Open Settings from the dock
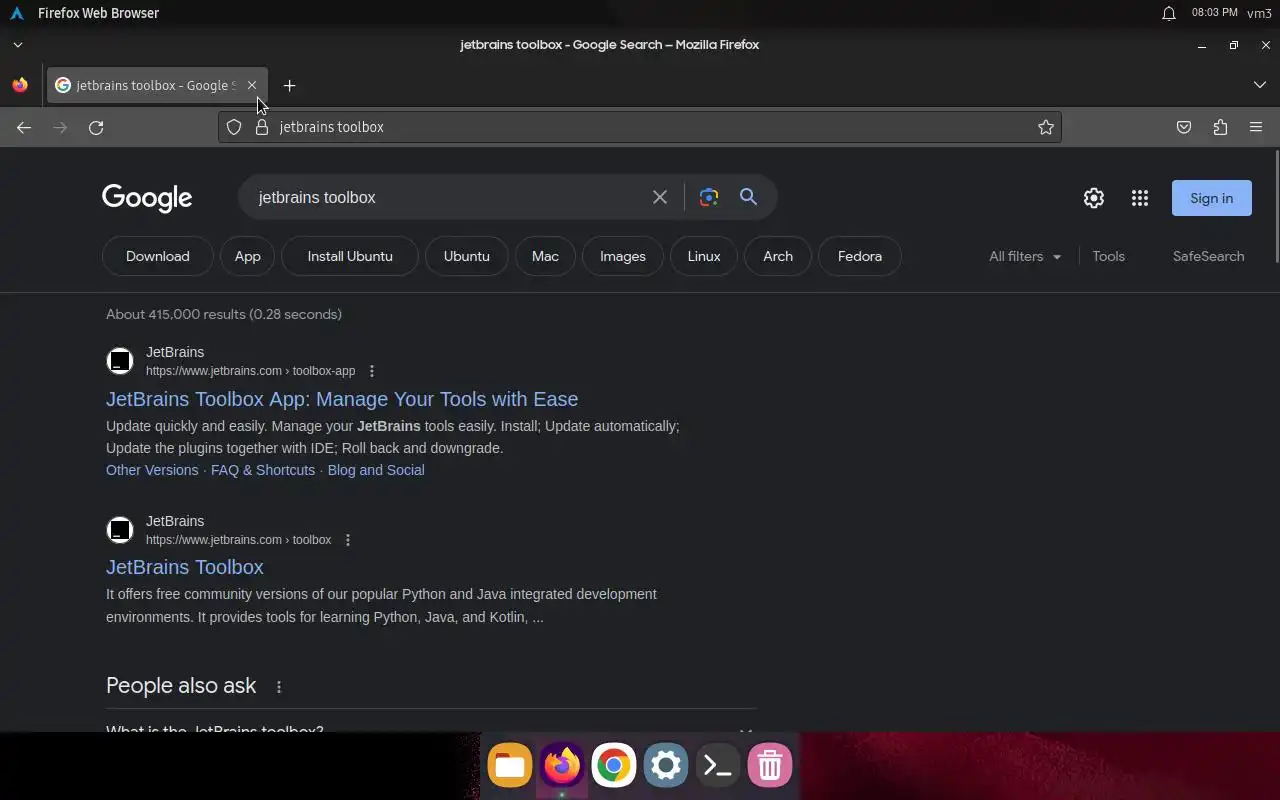Viewport: 1280px width, 800px height. [666, 766]
